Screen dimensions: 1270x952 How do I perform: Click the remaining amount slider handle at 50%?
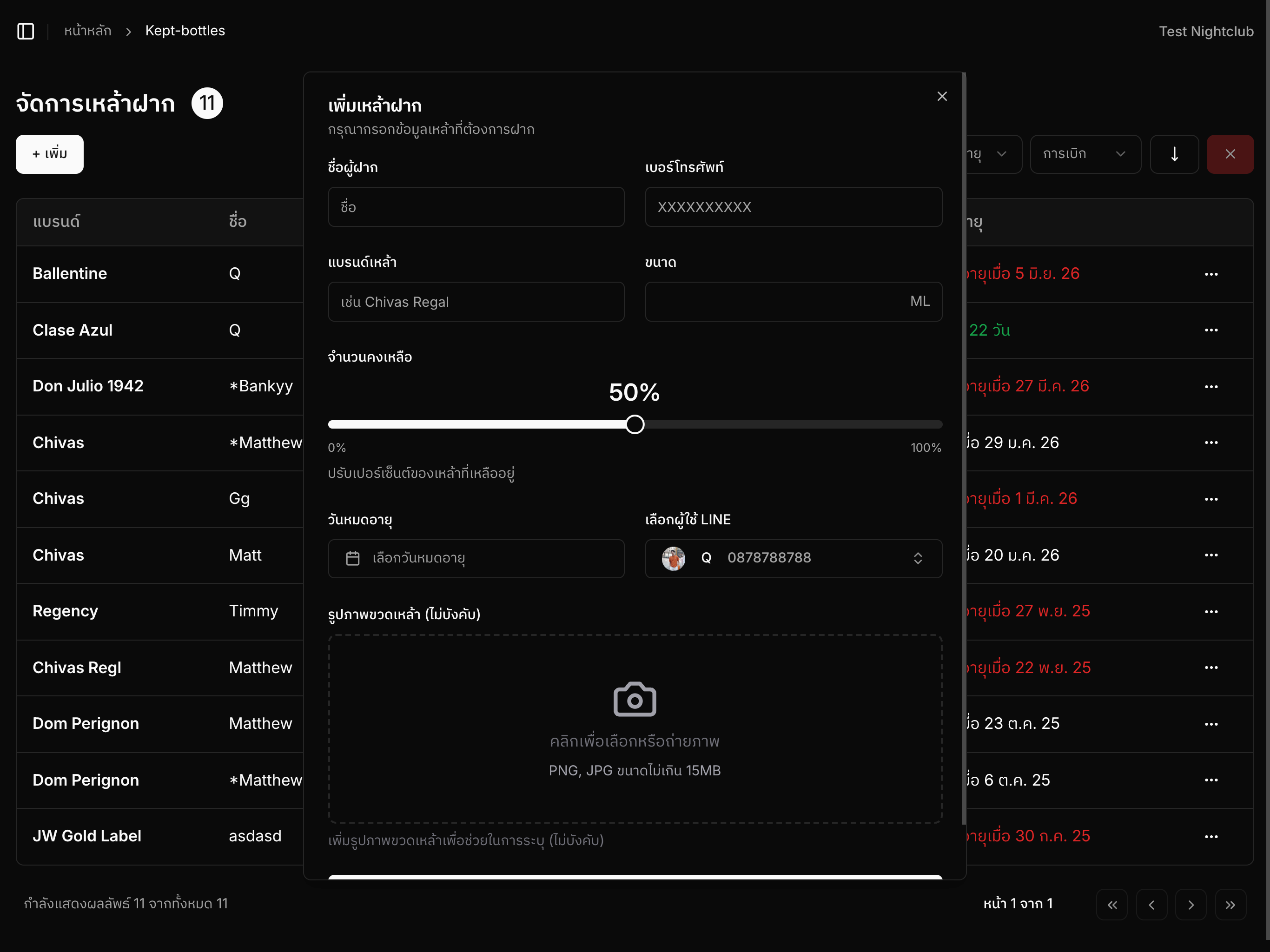pyautogui.click(x=635, y=424)
